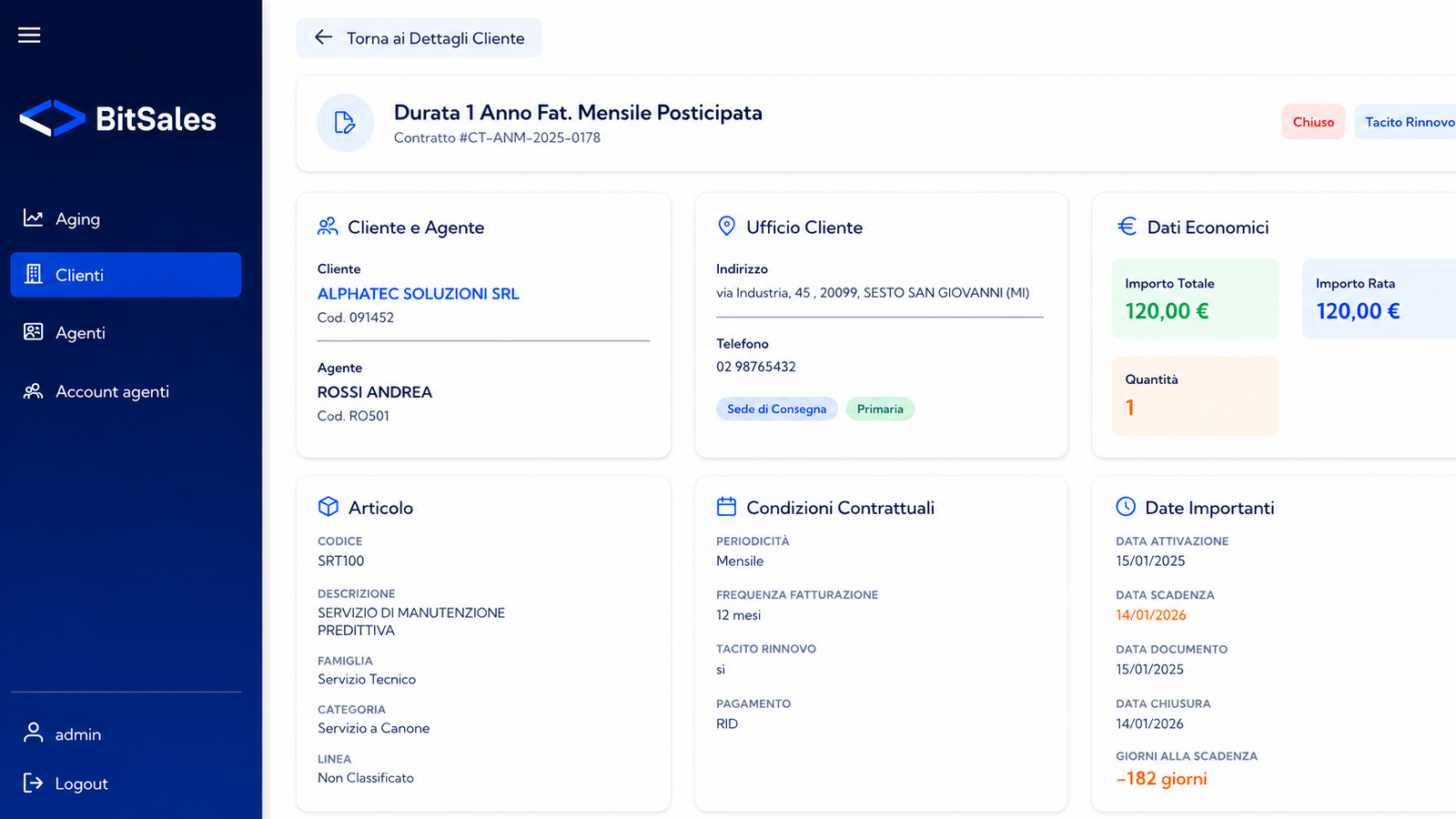Viewport: 1456px width, 819px height.
Task: Click the back arrow icon
Action: [323, 37]
